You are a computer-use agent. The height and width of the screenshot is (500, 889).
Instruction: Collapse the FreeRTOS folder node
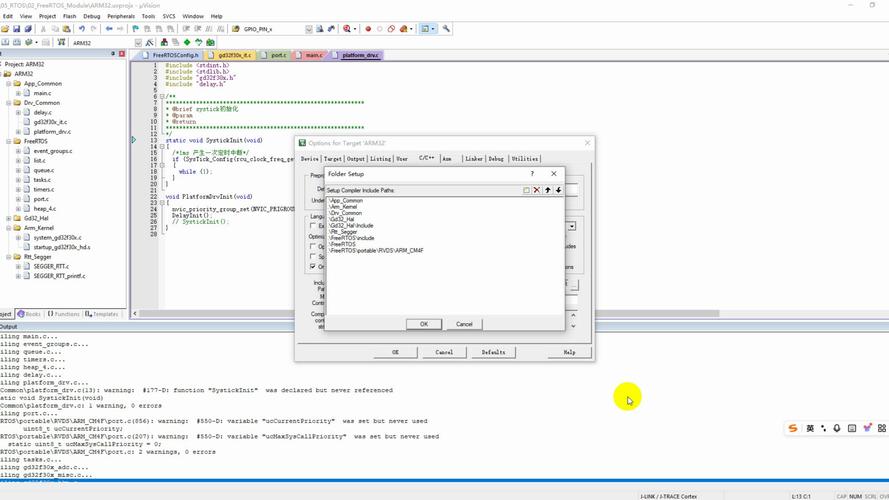pos(9,141)
